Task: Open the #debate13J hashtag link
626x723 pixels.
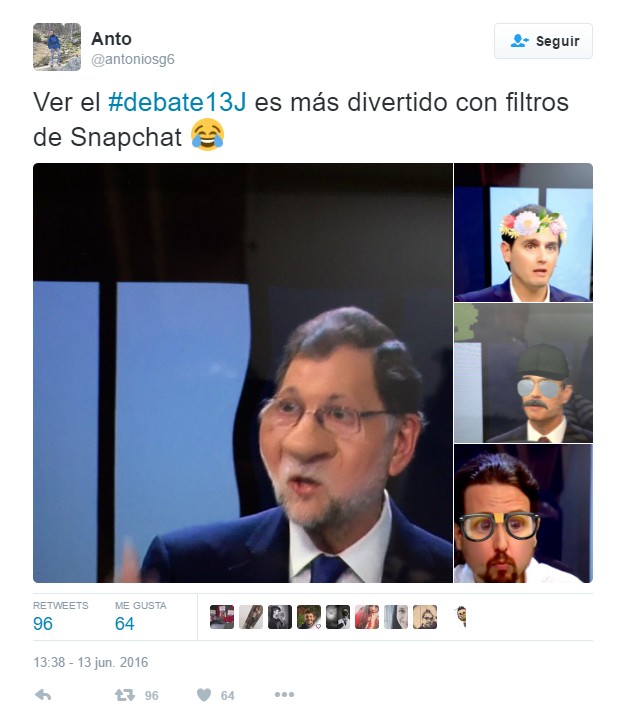Action: tap(177, 102)
